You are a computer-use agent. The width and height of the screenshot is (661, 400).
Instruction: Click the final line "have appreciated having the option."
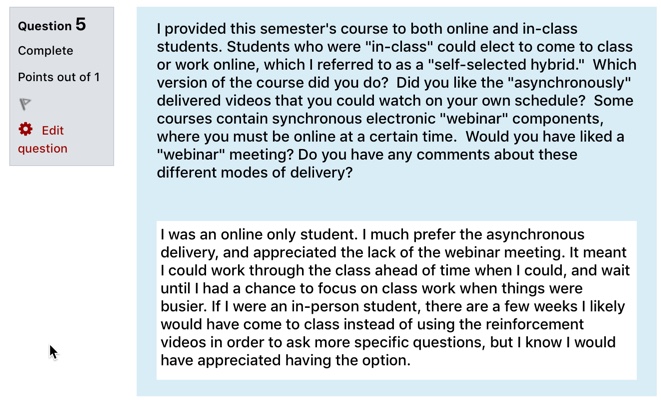285,360
